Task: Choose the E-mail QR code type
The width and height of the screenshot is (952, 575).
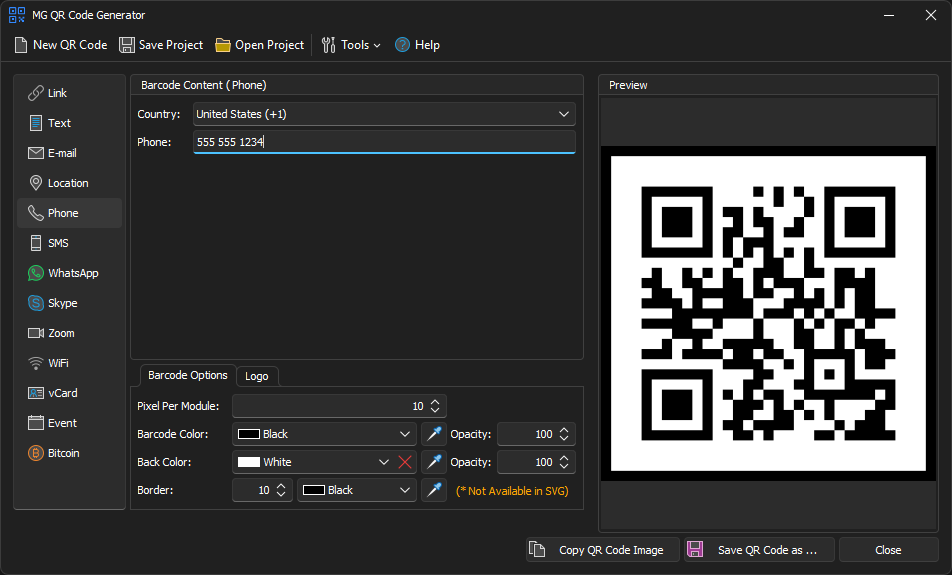Action: pyautogui.click(x=69, y=153)
